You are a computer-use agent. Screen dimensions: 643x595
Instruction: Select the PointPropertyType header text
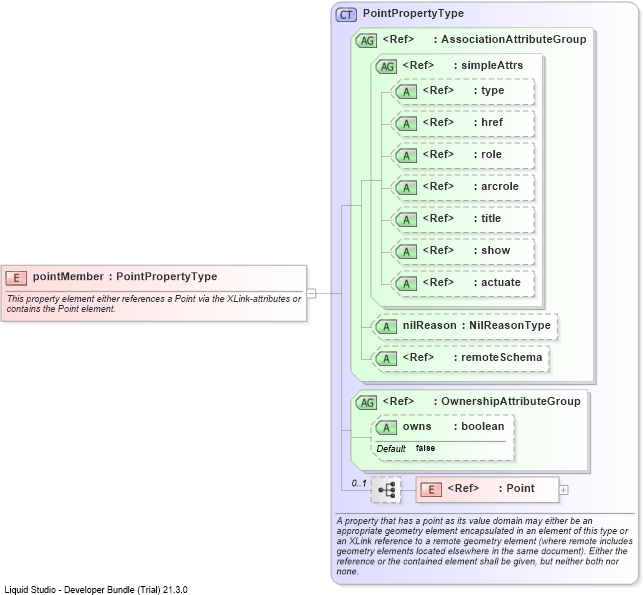(x=413, y=13)
